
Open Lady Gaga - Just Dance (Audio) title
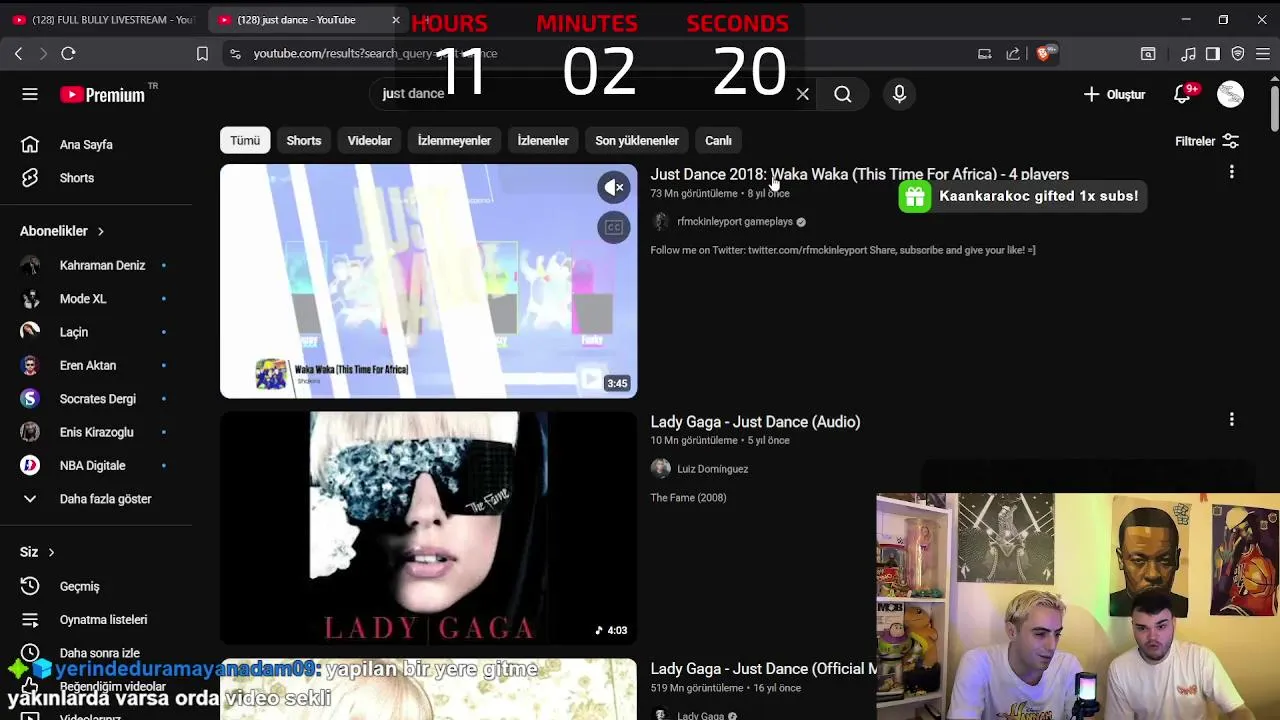(755, 421)
